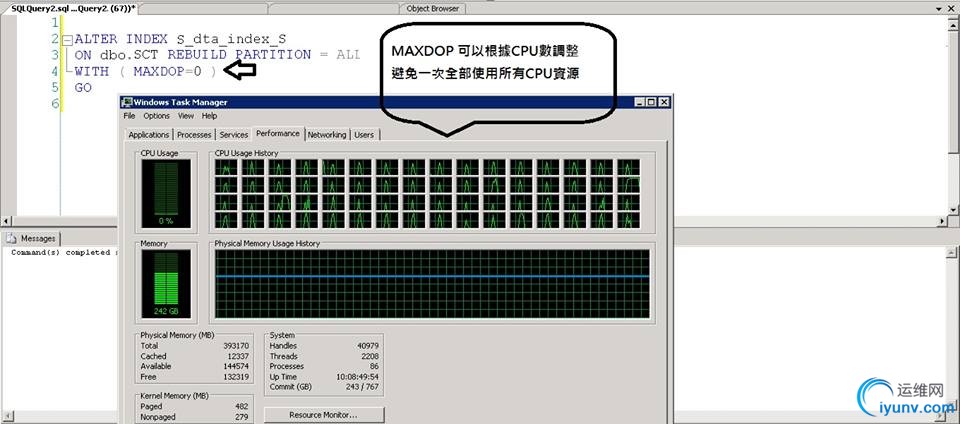
Task: Click Kernel Paged memory value 482
Action: tap(242, 406)
